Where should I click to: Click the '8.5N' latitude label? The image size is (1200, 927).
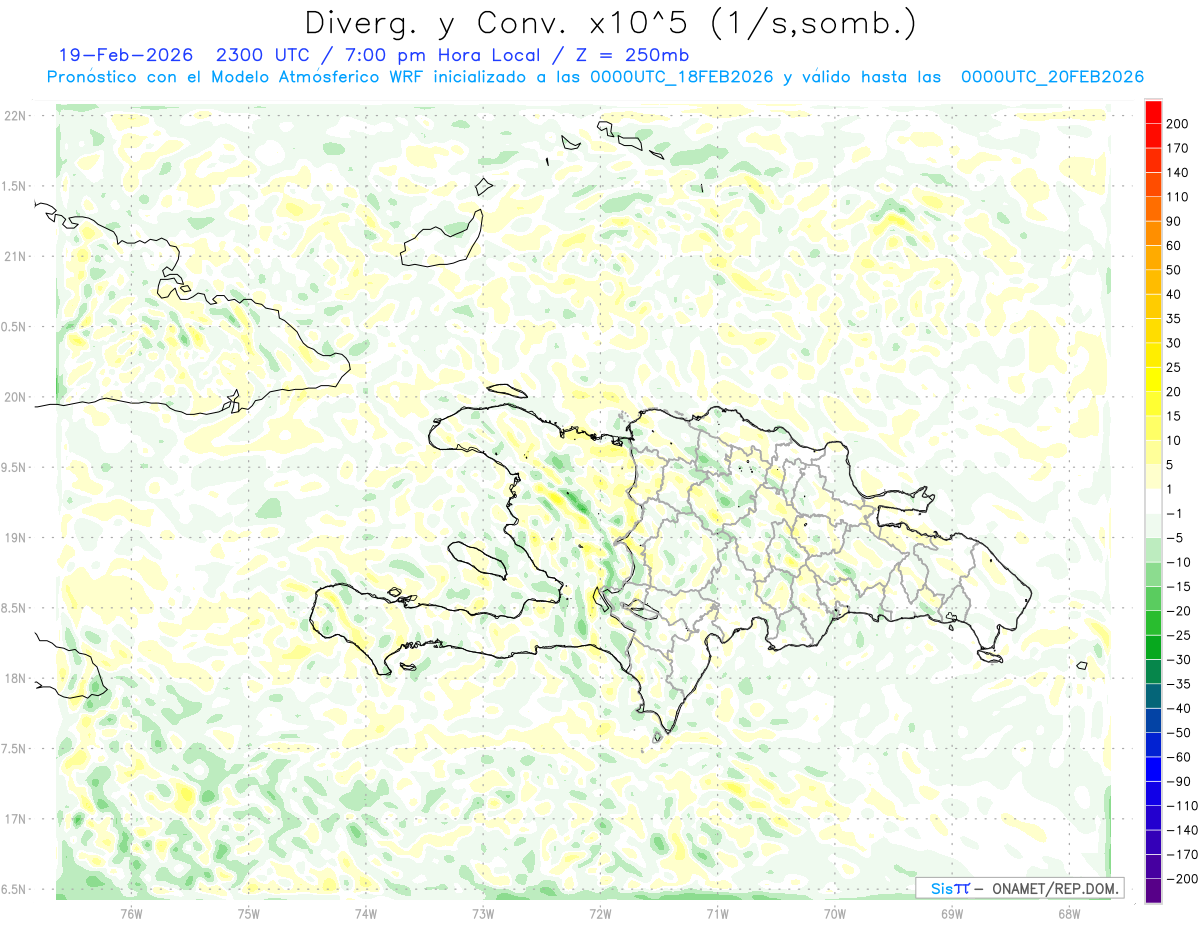[x=14, y=608]
